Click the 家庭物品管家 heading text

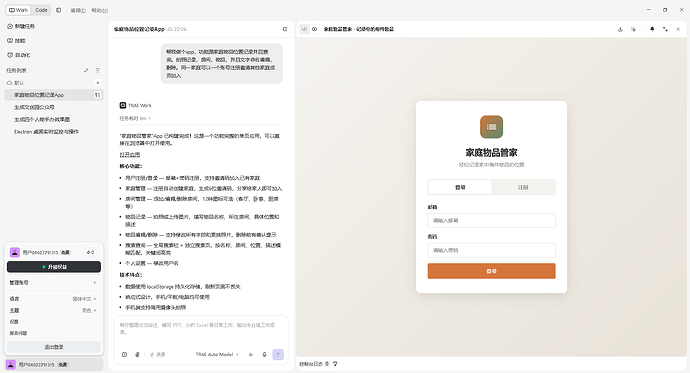click(x=491, y=153)
